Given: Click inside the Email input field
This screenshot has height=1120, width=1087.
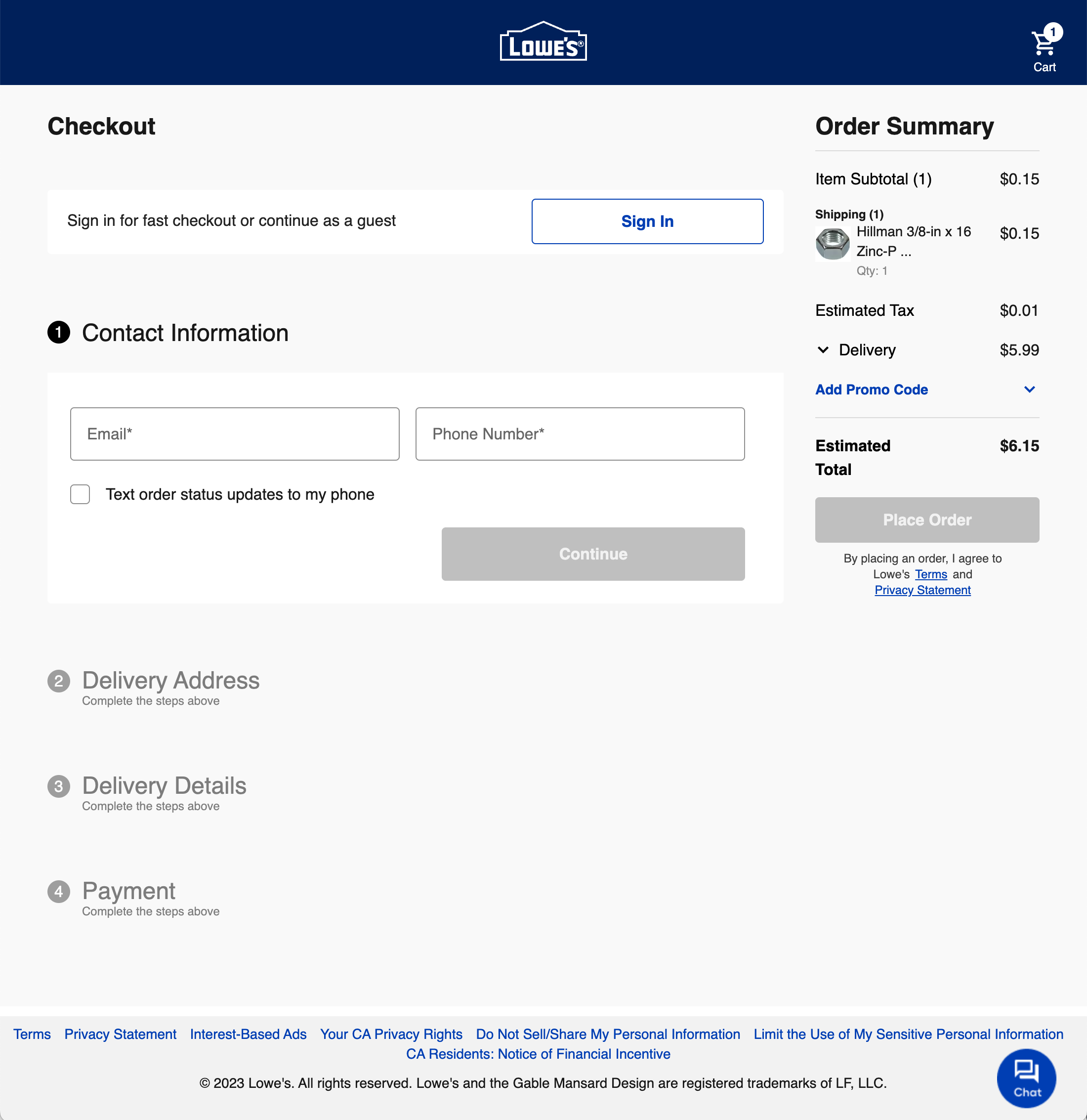Looking at the screenshot, I should 234,433.
